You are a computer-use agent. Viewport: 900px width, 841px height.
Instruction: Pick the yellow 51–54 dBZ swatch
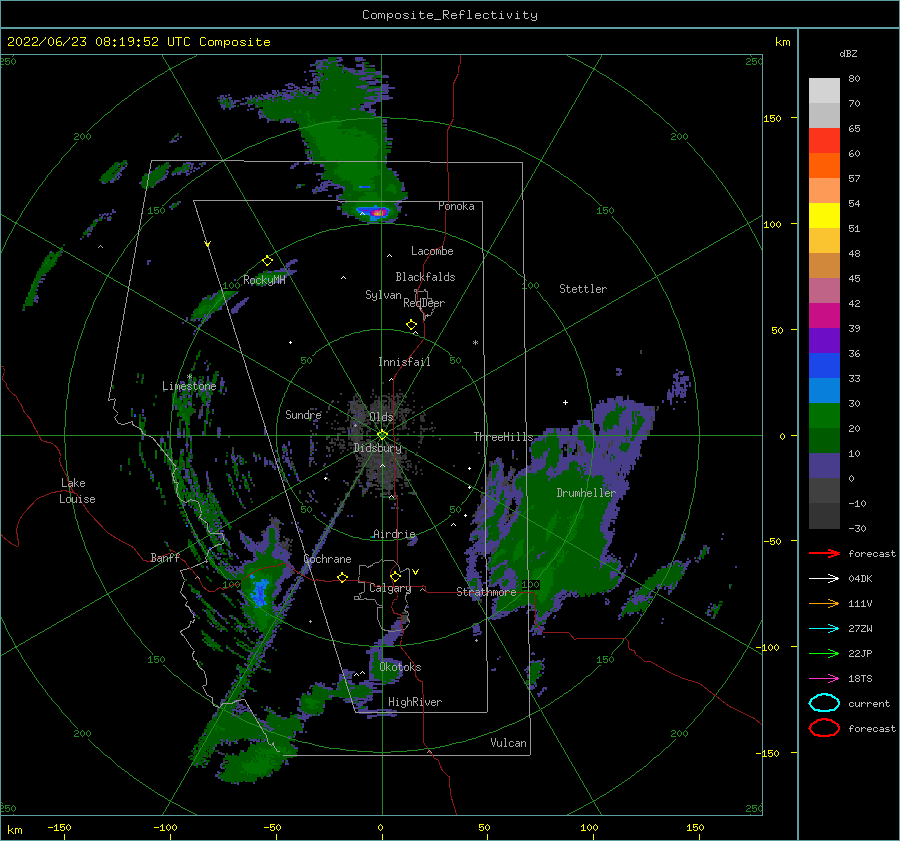coord(824,215)
